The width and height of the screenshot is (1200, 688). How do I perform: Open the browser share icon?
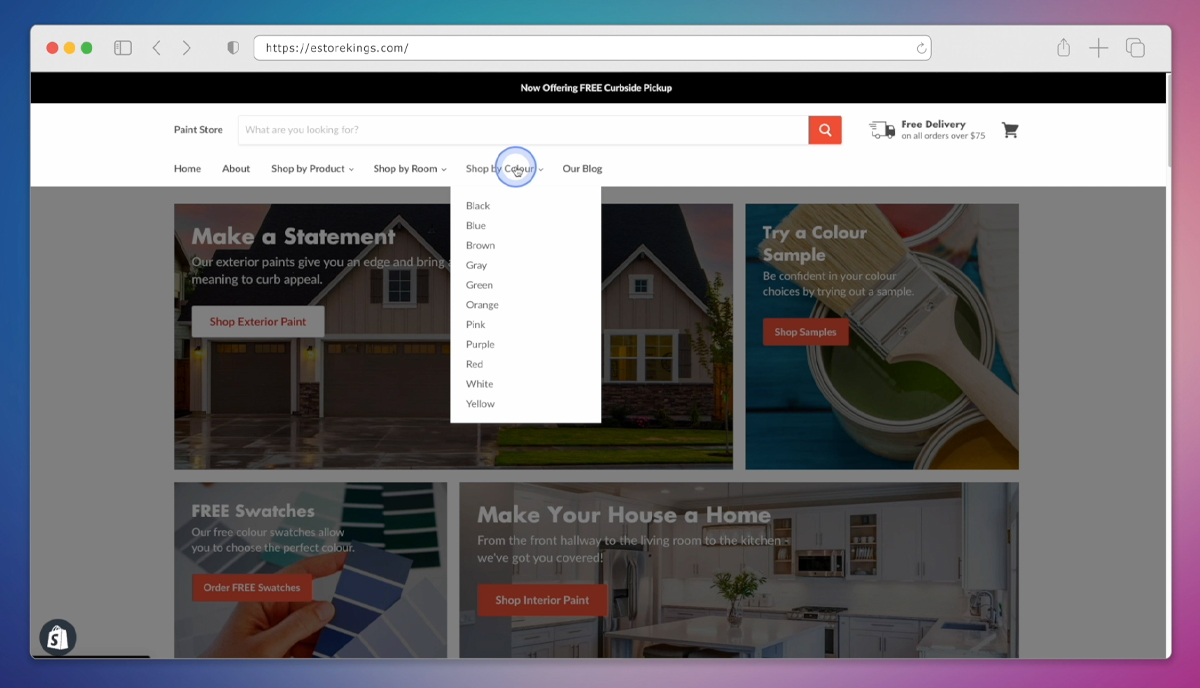(x=1063, y=47)
